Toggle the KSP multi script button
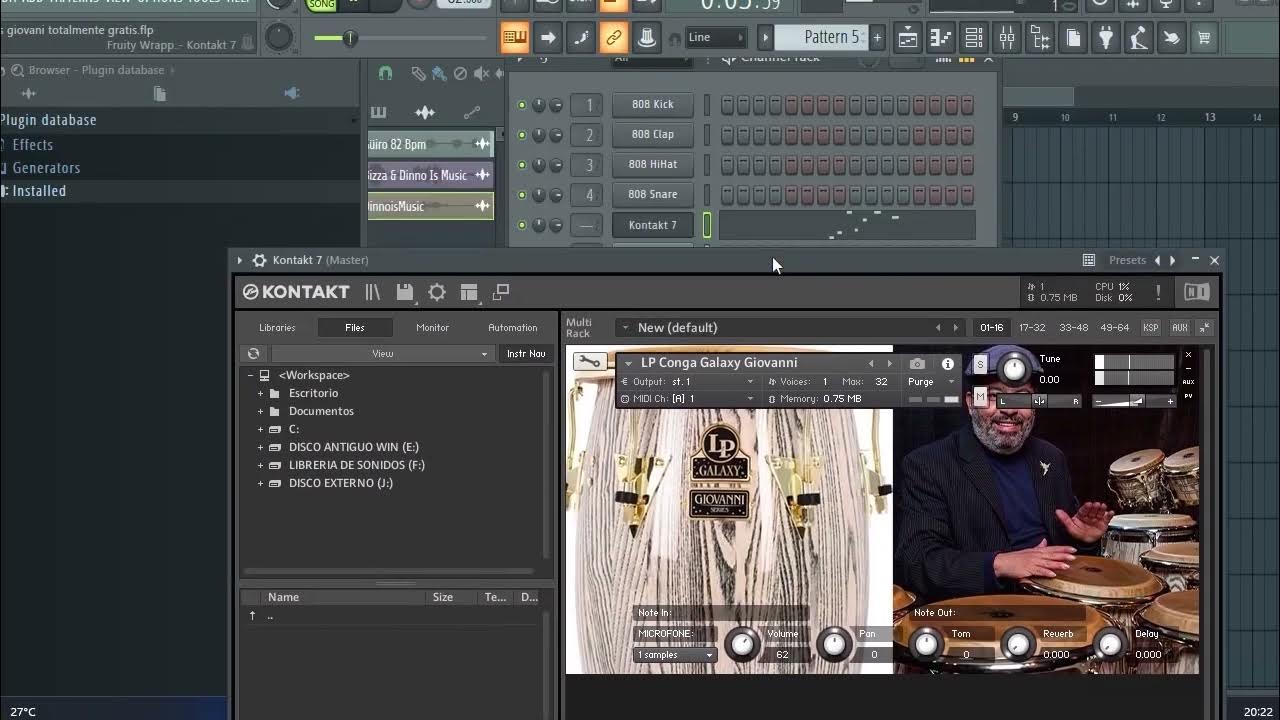This screenshot has width=1280, height=720. [x=1151, y=327]
